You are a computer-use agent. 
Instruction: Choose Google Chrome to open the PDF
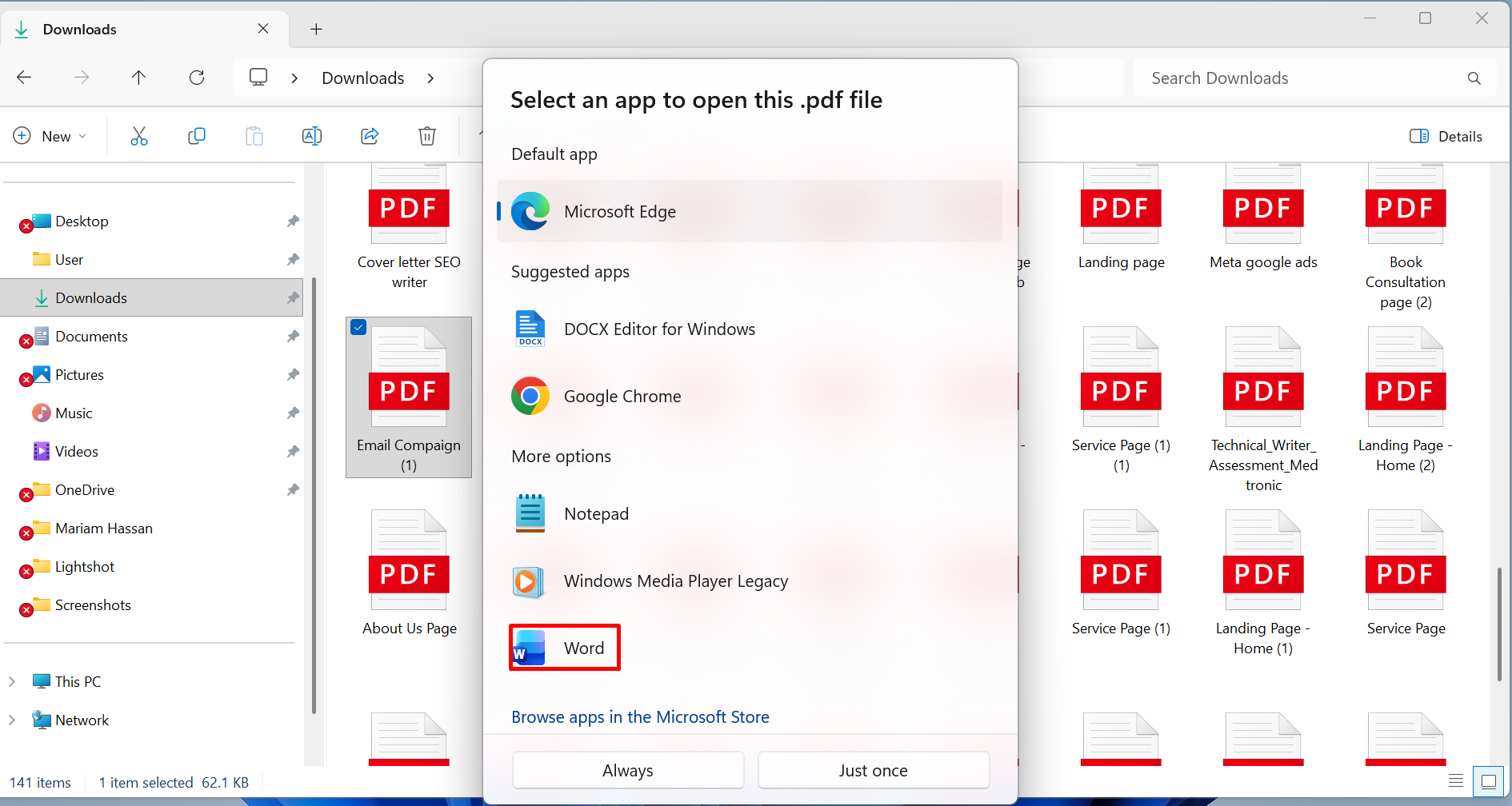pos(750,396)
